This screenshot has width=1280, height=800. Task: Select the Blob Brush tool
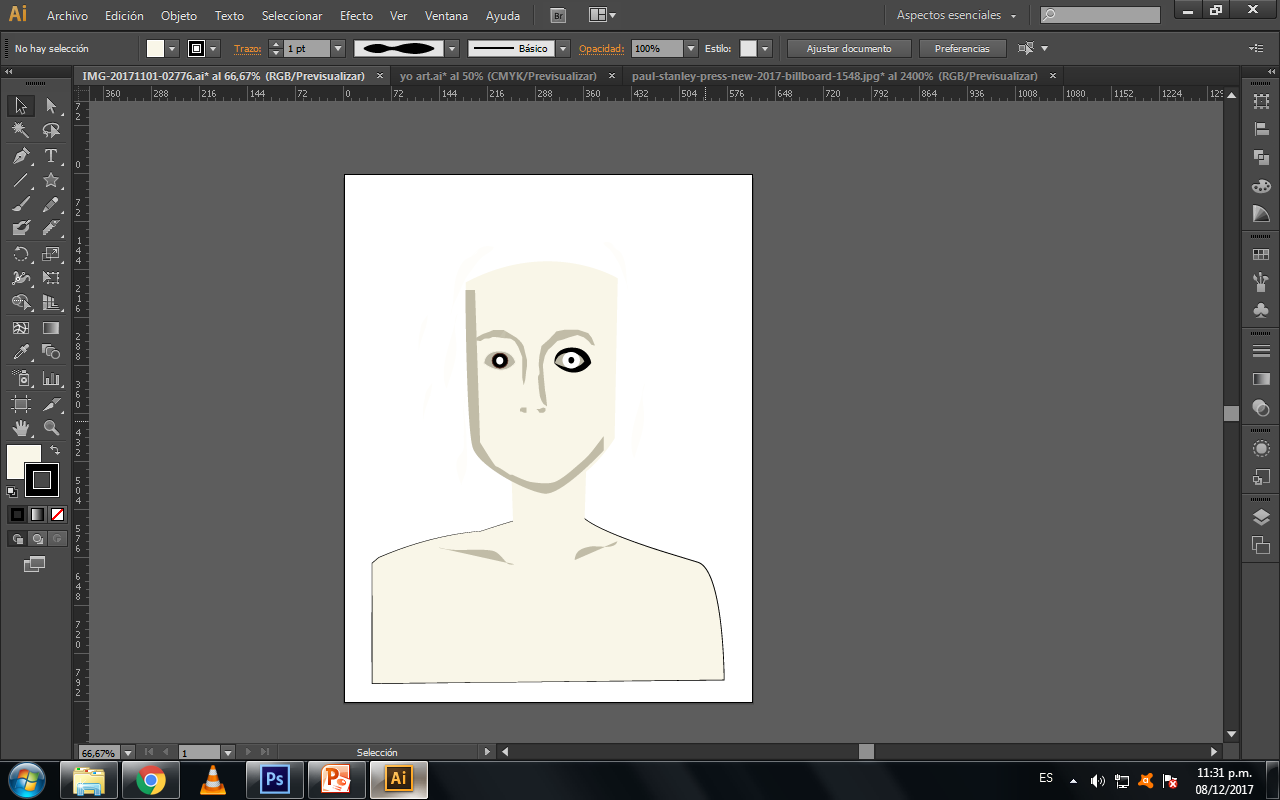pos(20,228)
